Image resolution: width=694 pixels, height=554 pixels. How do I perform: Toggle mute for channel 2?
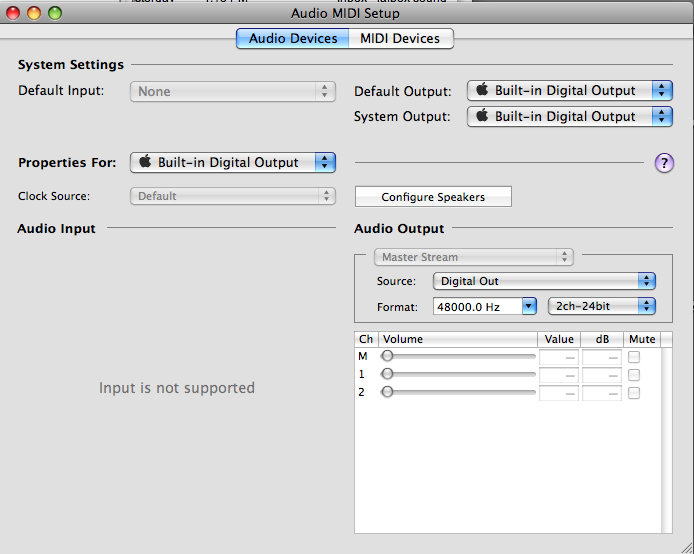point(634,392)
